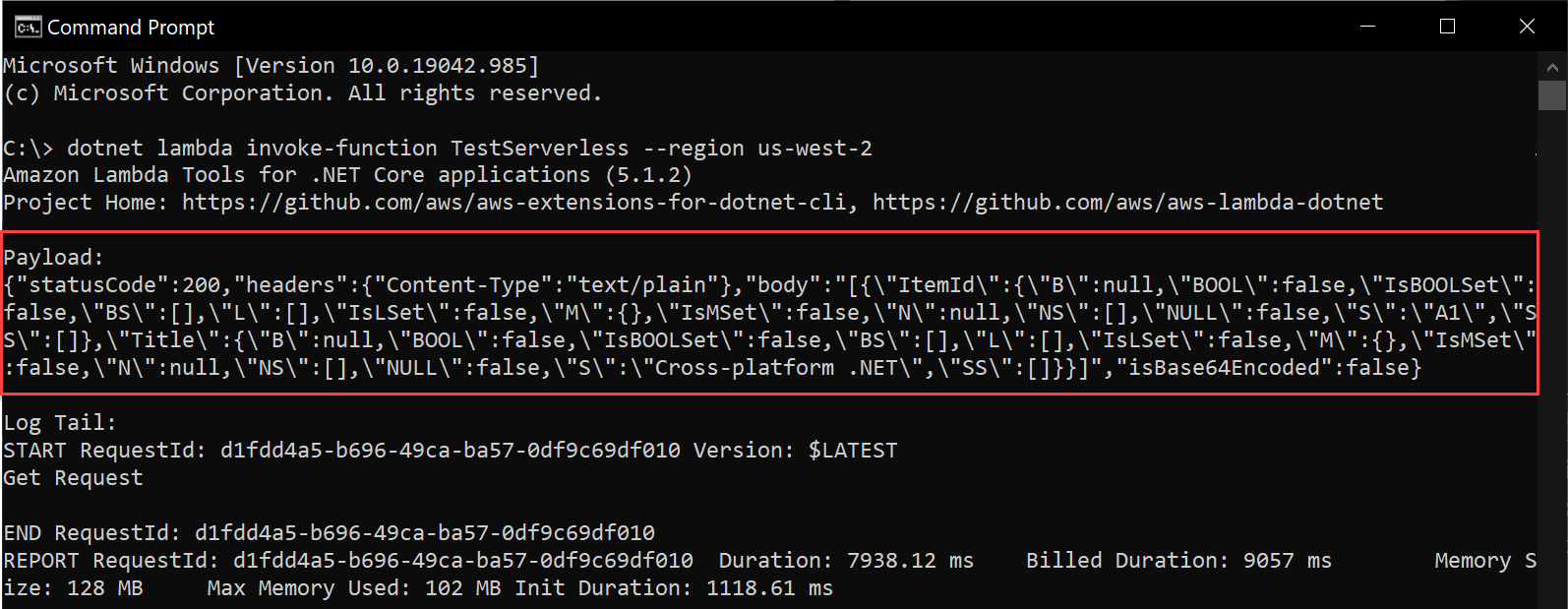Open the Command Prompt system menu icon

28,27
